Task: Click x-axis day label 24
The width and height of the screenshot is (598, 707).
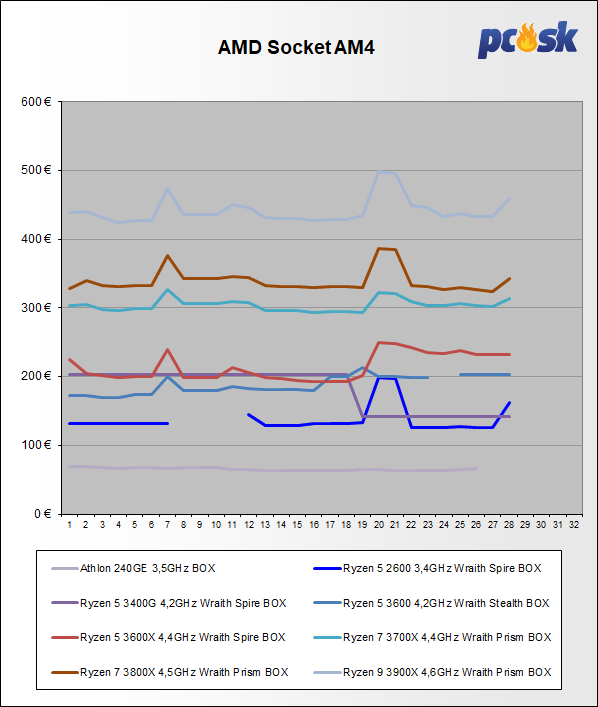Action: coord(444,525)
